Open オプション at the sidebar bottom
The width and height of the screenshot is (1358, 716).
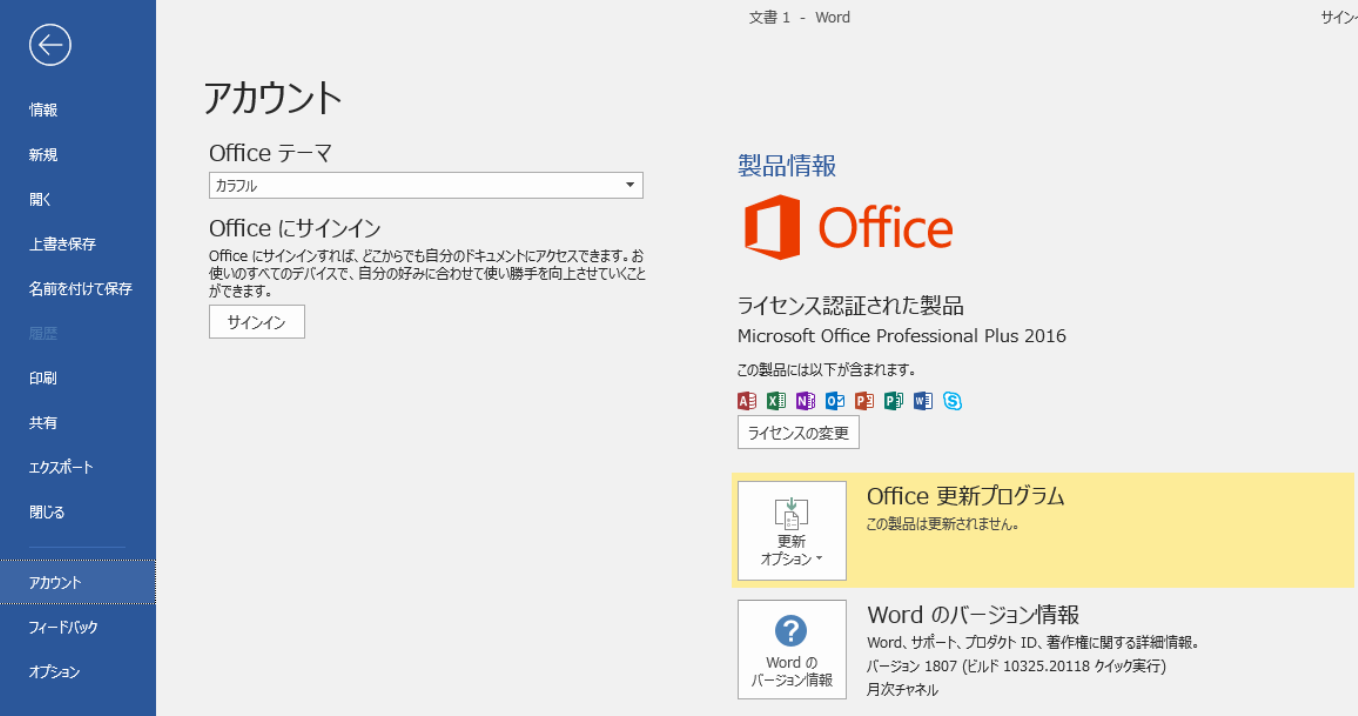coord(54,672)
